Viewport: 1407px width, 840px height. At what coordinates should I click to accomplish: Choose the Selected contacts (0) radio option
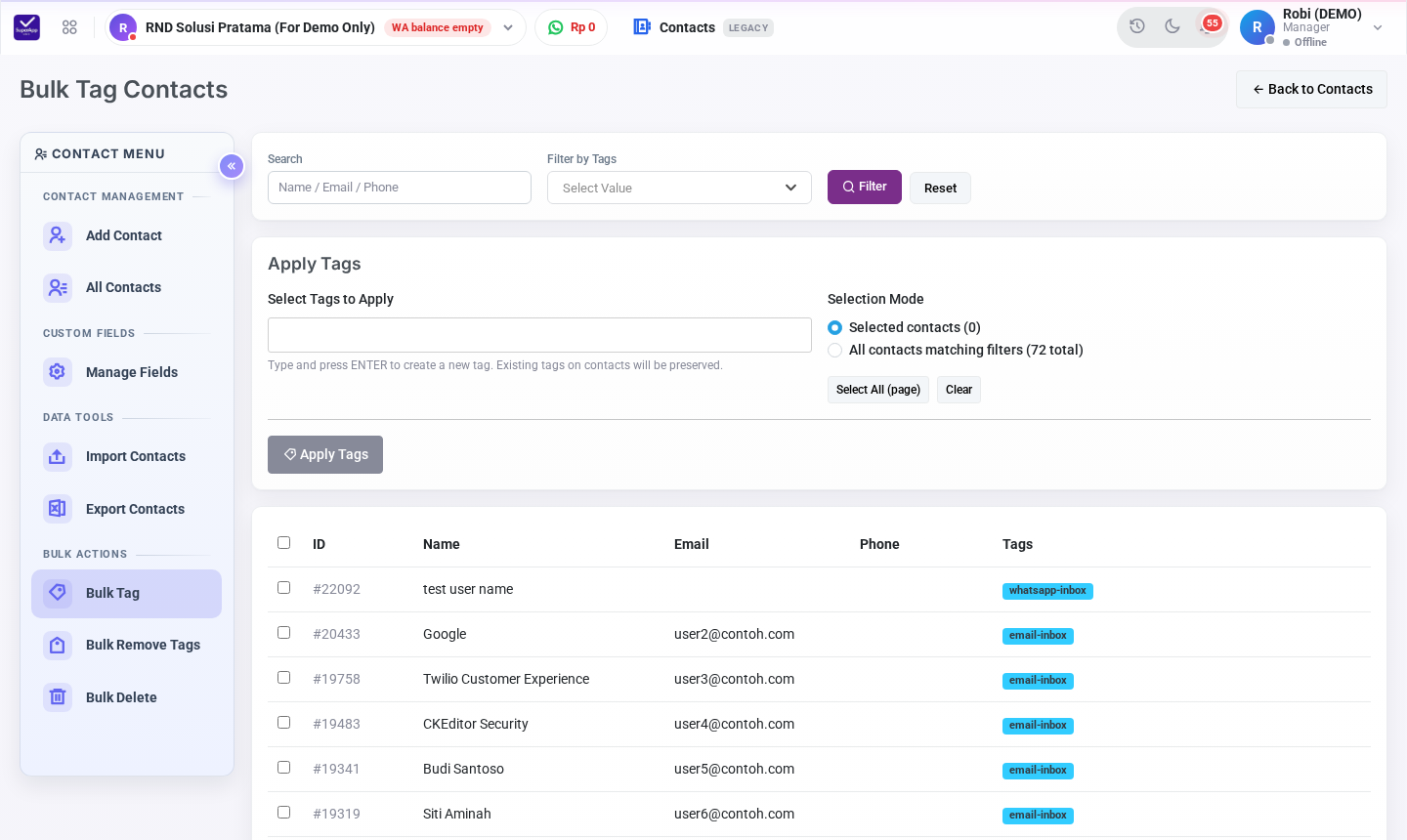835,328
